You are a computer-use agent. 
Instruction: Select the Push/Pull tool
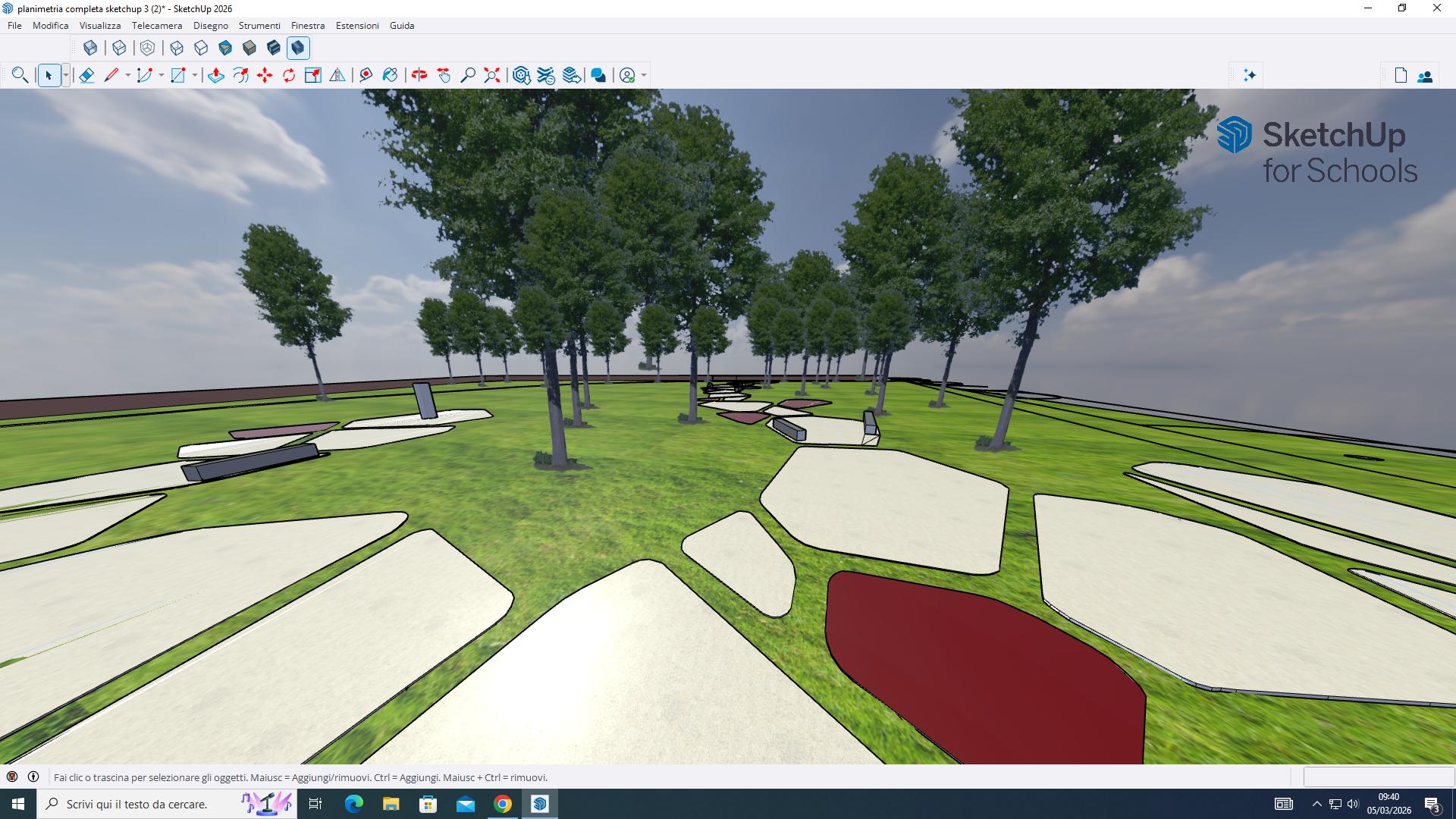[216, 75]
